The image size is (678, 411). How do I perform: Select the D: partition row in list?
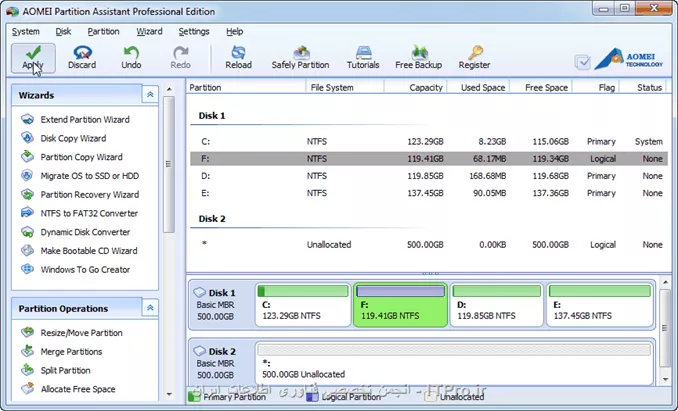click(x=429, y=176)
